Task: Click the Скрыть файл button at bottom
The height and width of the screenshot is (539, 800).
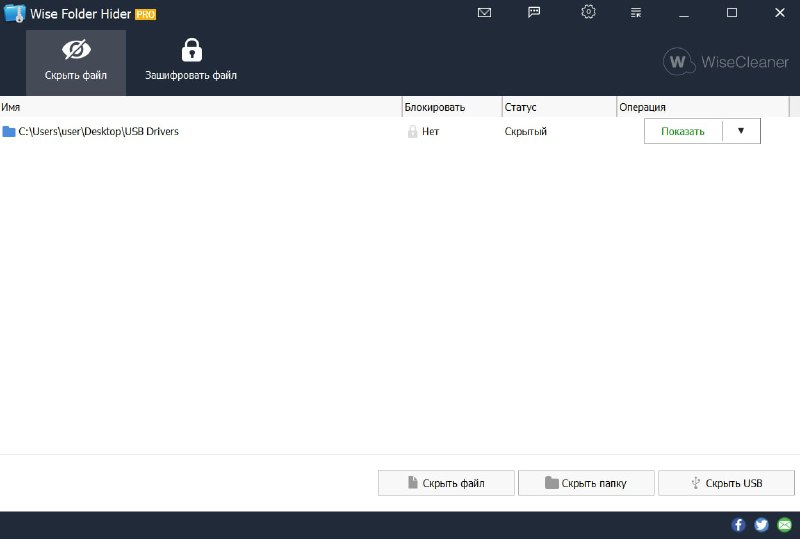Action: coord(446,483)
